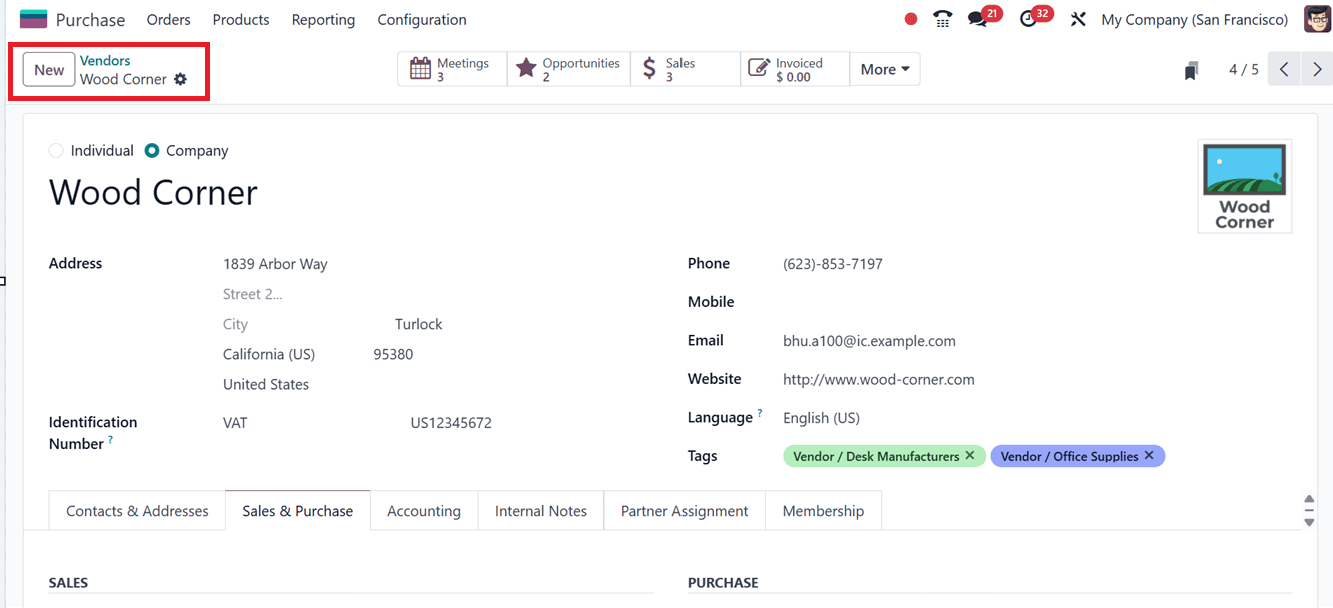This screenshot has width=1333, height=608.
Task: Click the New button
Action: point(48,70)
